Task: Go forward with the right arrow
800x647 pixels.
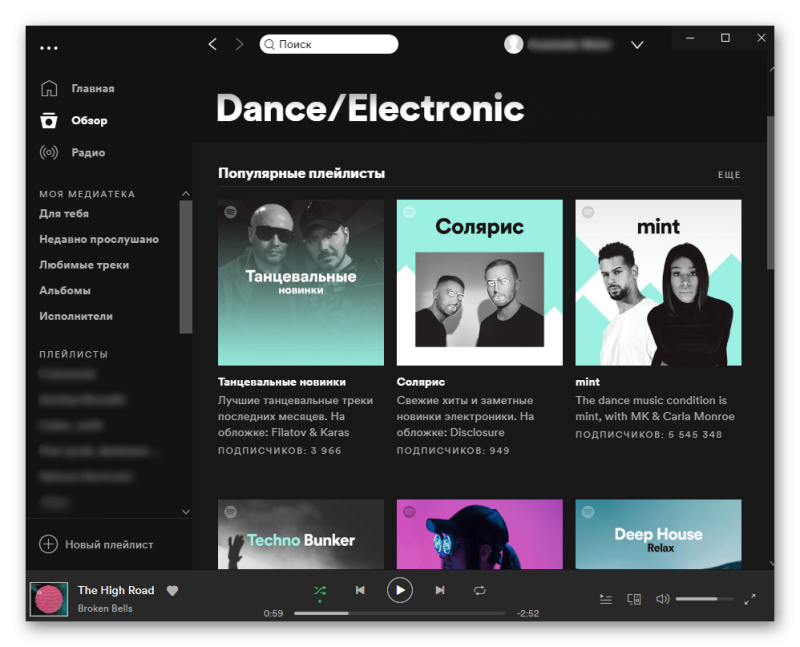Action: (239, 44)
